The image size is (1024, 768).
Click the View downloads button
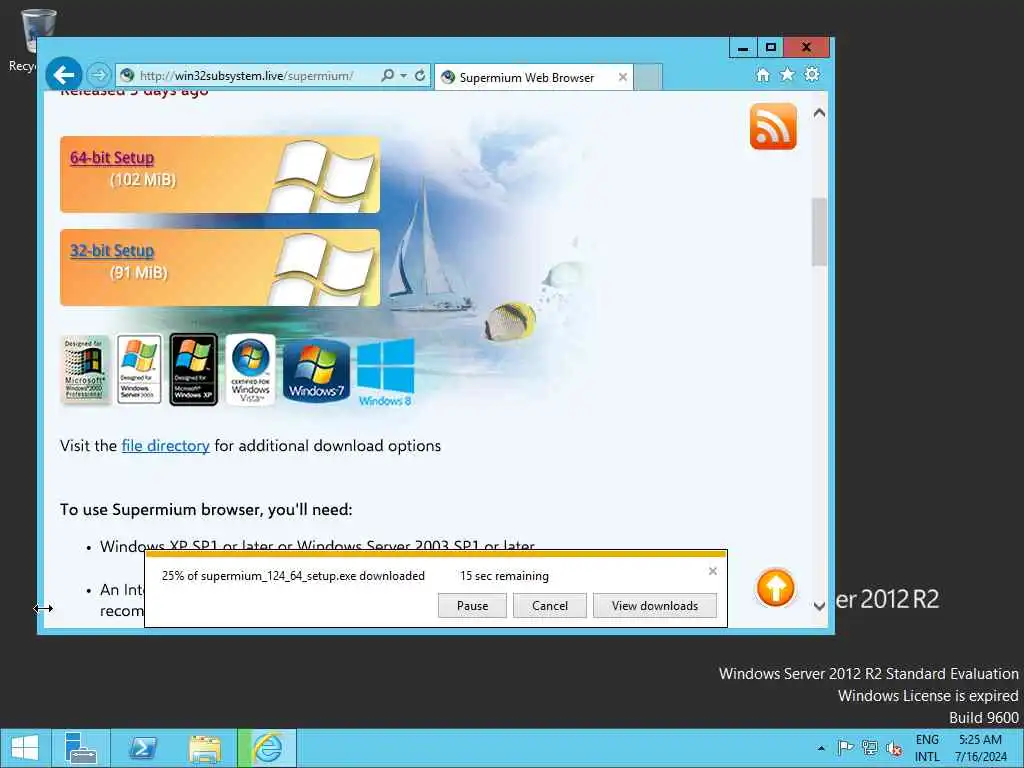654,605
